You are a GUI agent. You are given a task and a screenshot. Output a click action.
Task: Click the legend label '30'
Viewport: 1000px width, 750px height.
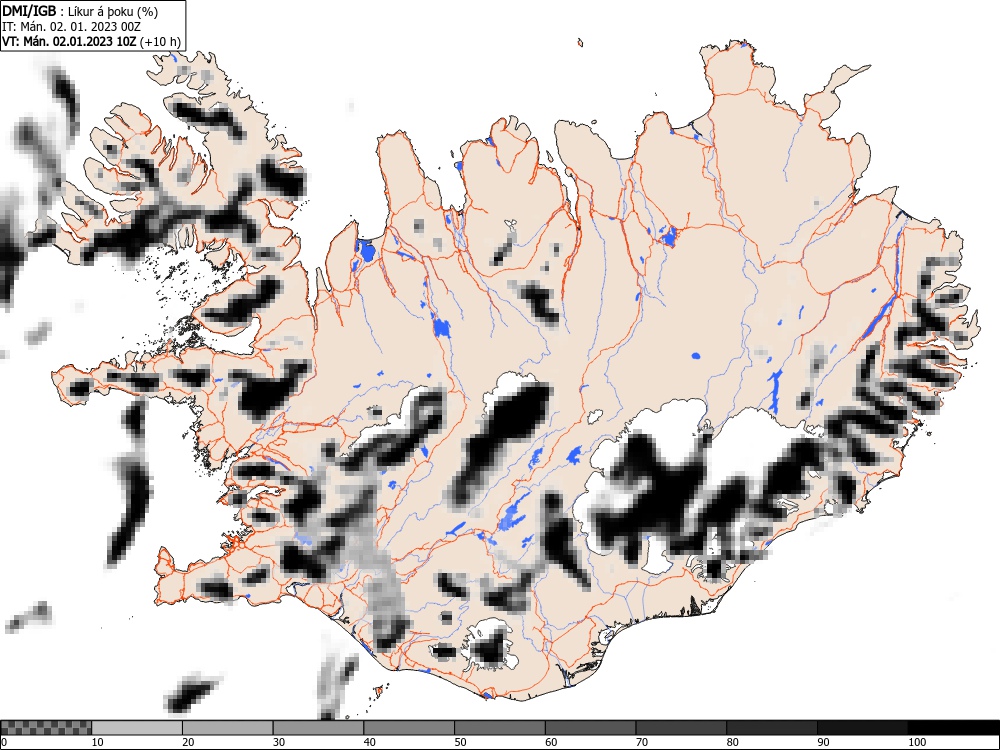pyautogui.click(x=279, y=742)
